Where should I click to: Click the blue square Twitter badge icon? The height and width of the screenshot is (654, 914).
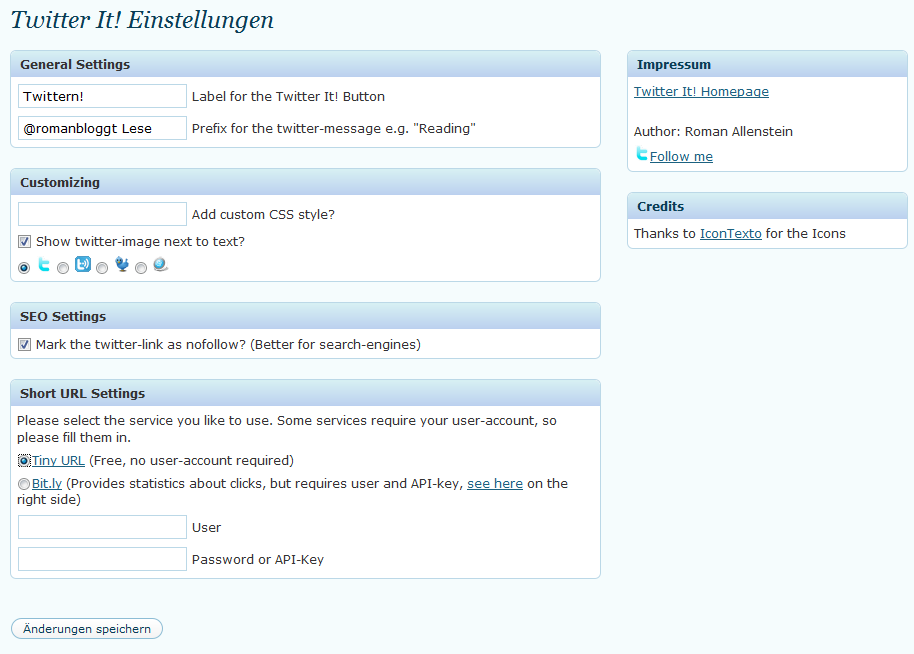coord(83,264)
